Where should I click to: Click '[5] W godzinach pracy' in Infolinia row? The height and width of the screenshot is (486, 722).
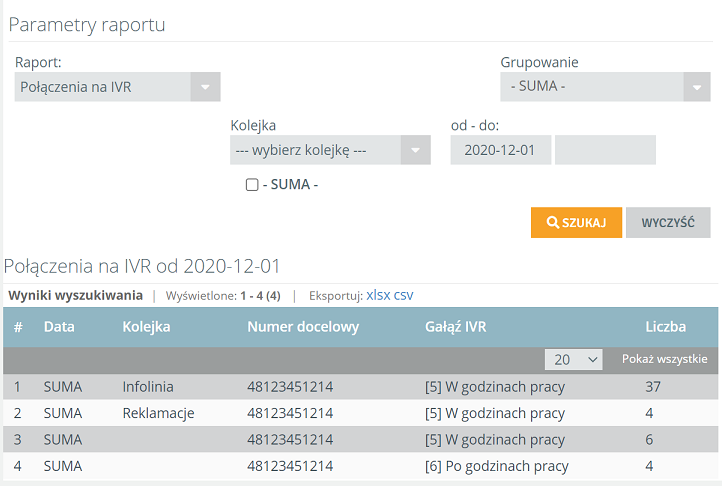(x=495, y=387)
